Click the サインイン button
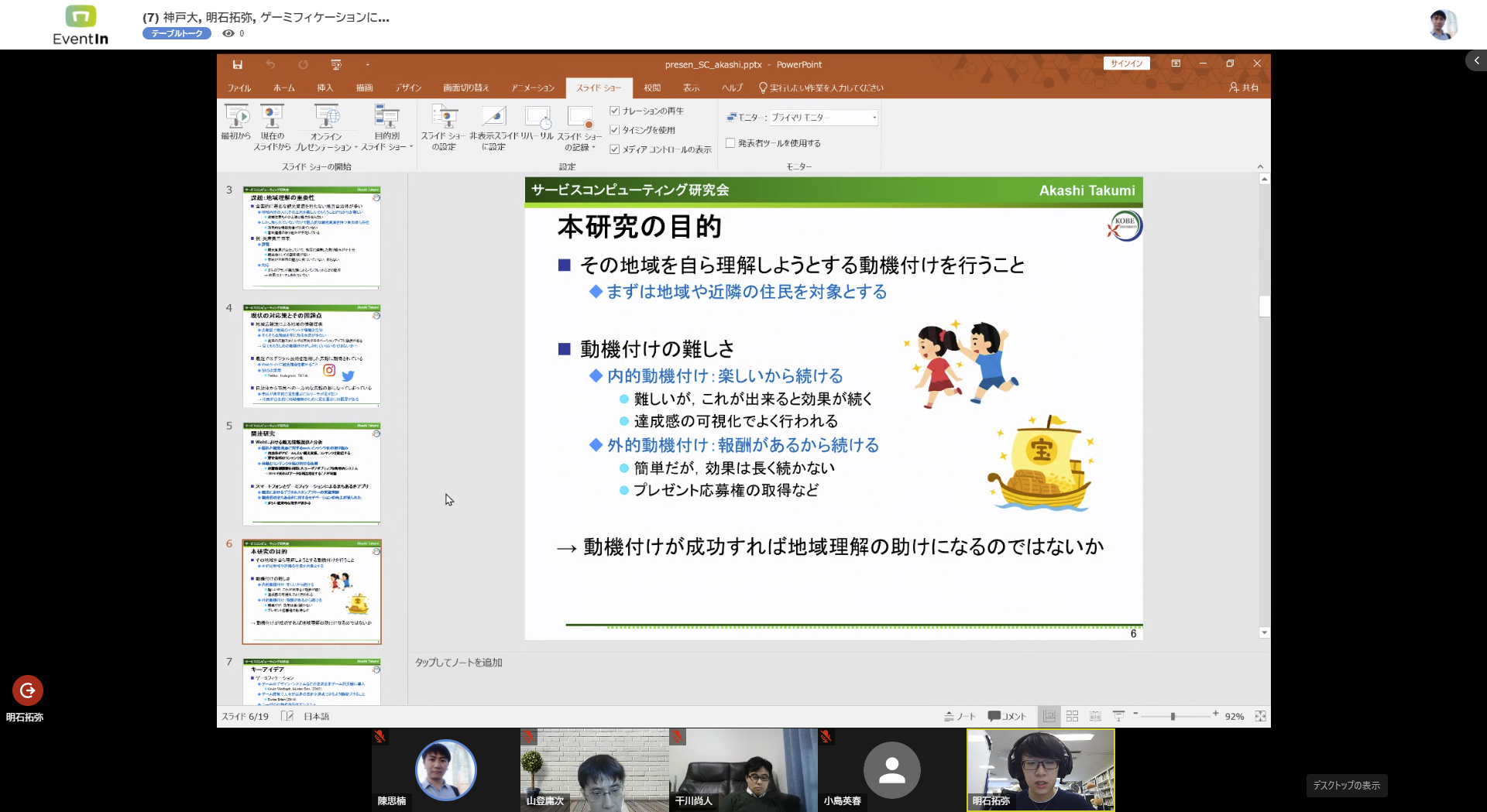1487x812 pixels. click(x=1126, y=63)
